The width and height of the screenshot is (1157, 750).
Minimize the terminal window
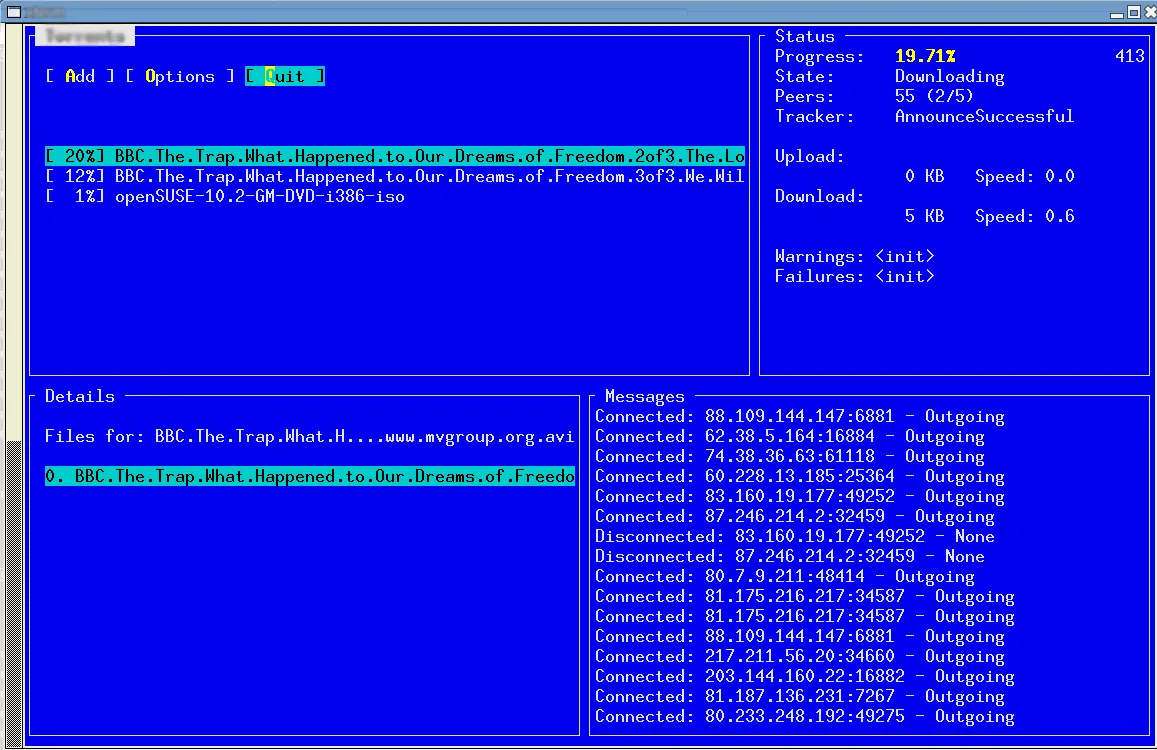1117,13
